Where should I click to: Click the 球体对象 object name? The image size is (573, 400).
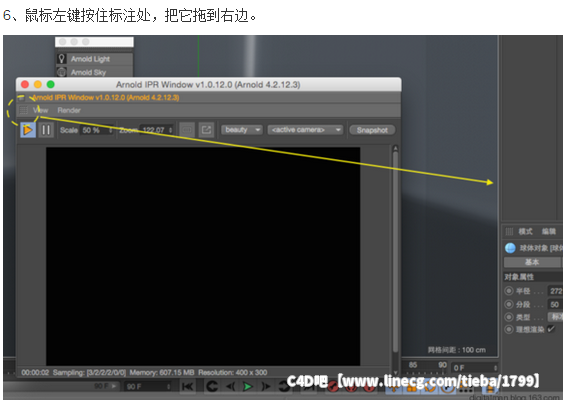click(x=541, y=248)
